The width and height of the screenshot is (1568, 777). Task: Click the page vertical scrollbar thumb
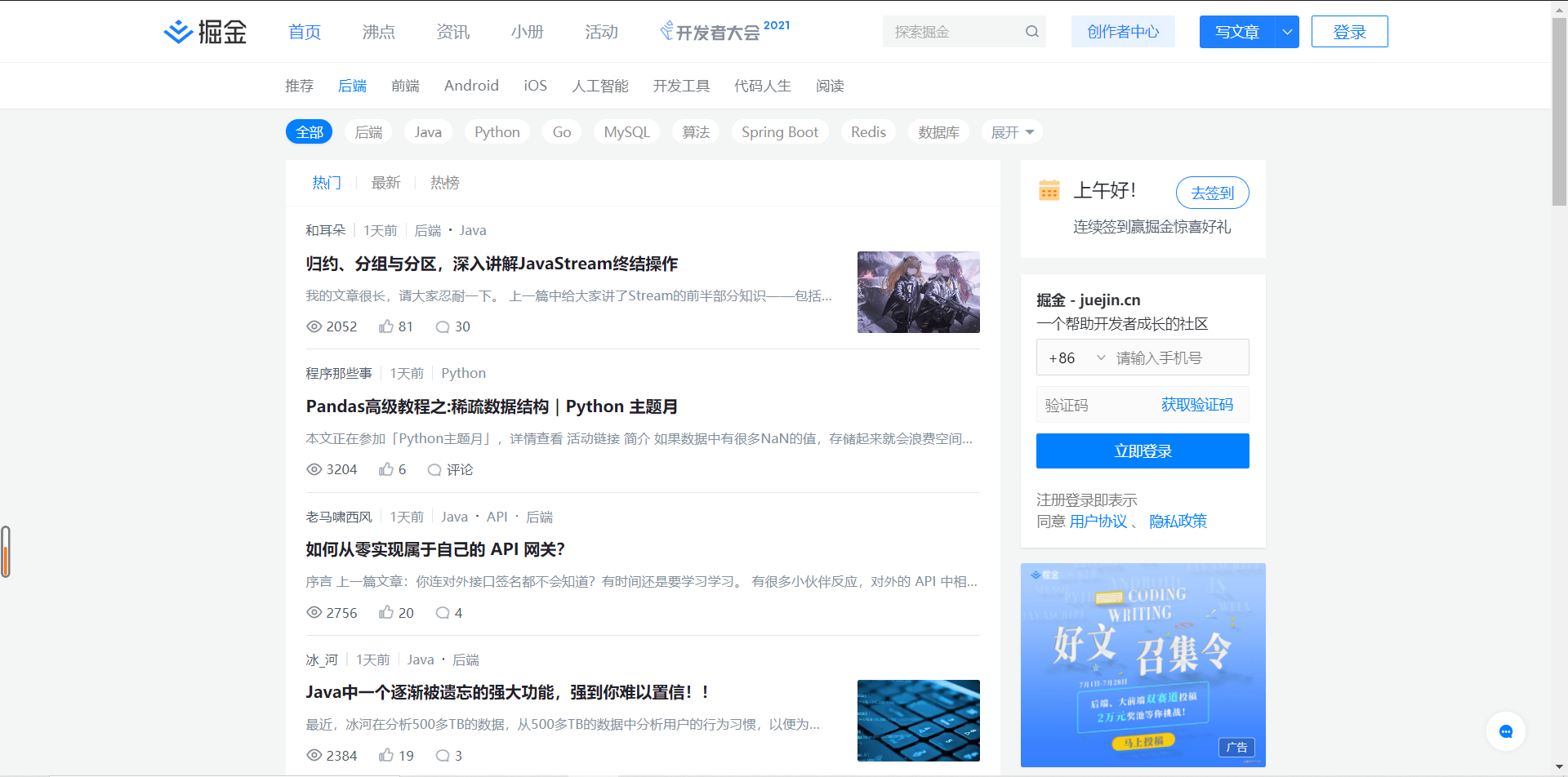1559,110
